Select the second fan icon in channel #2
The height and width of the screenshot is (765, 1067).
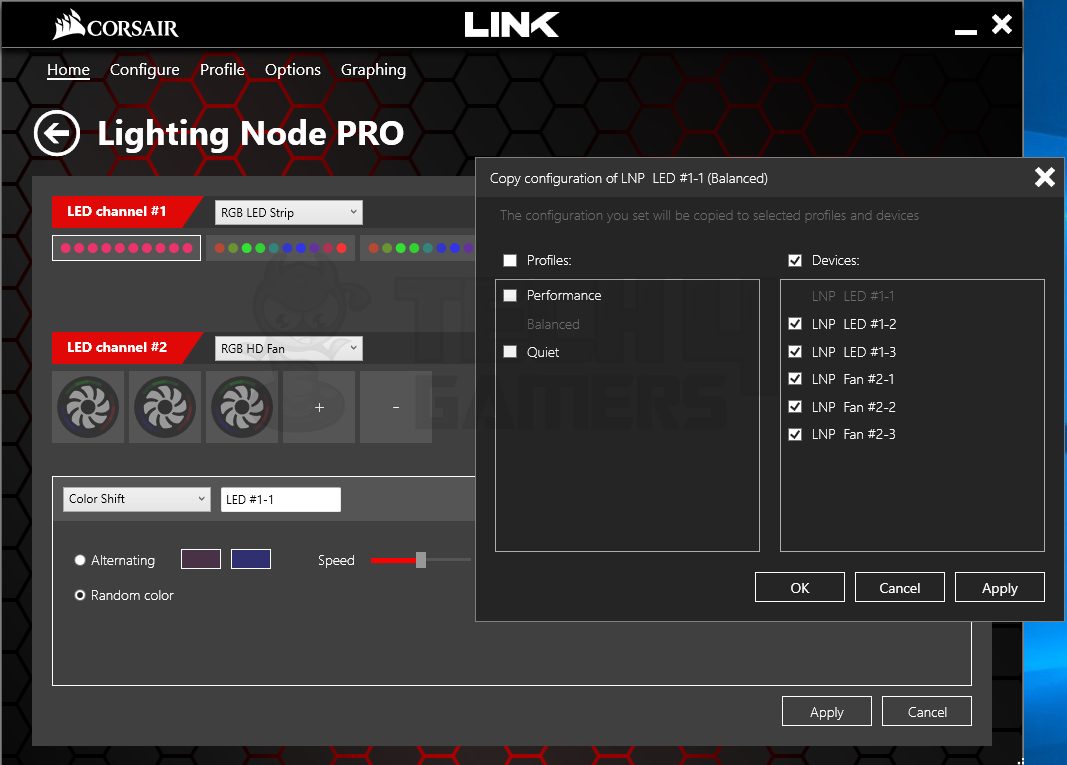pos(165,407)
